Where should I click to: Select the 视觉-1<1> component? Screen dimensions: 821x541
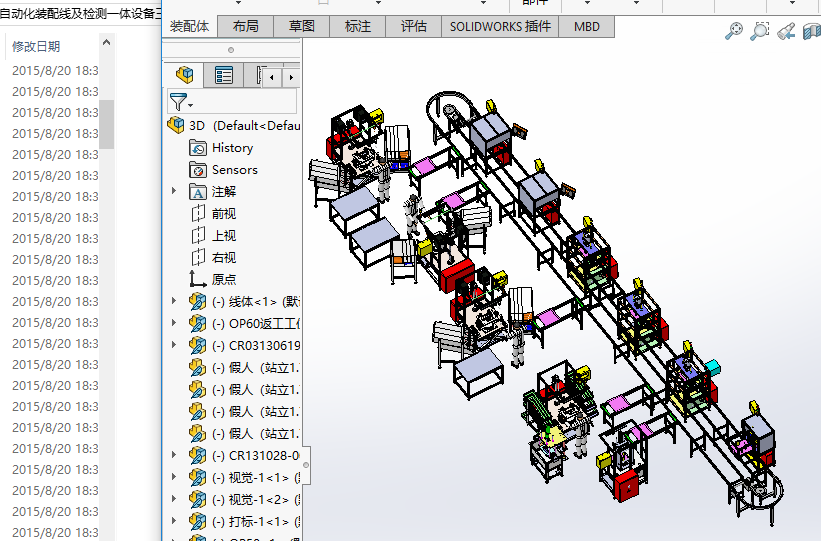tap(256, 478)
